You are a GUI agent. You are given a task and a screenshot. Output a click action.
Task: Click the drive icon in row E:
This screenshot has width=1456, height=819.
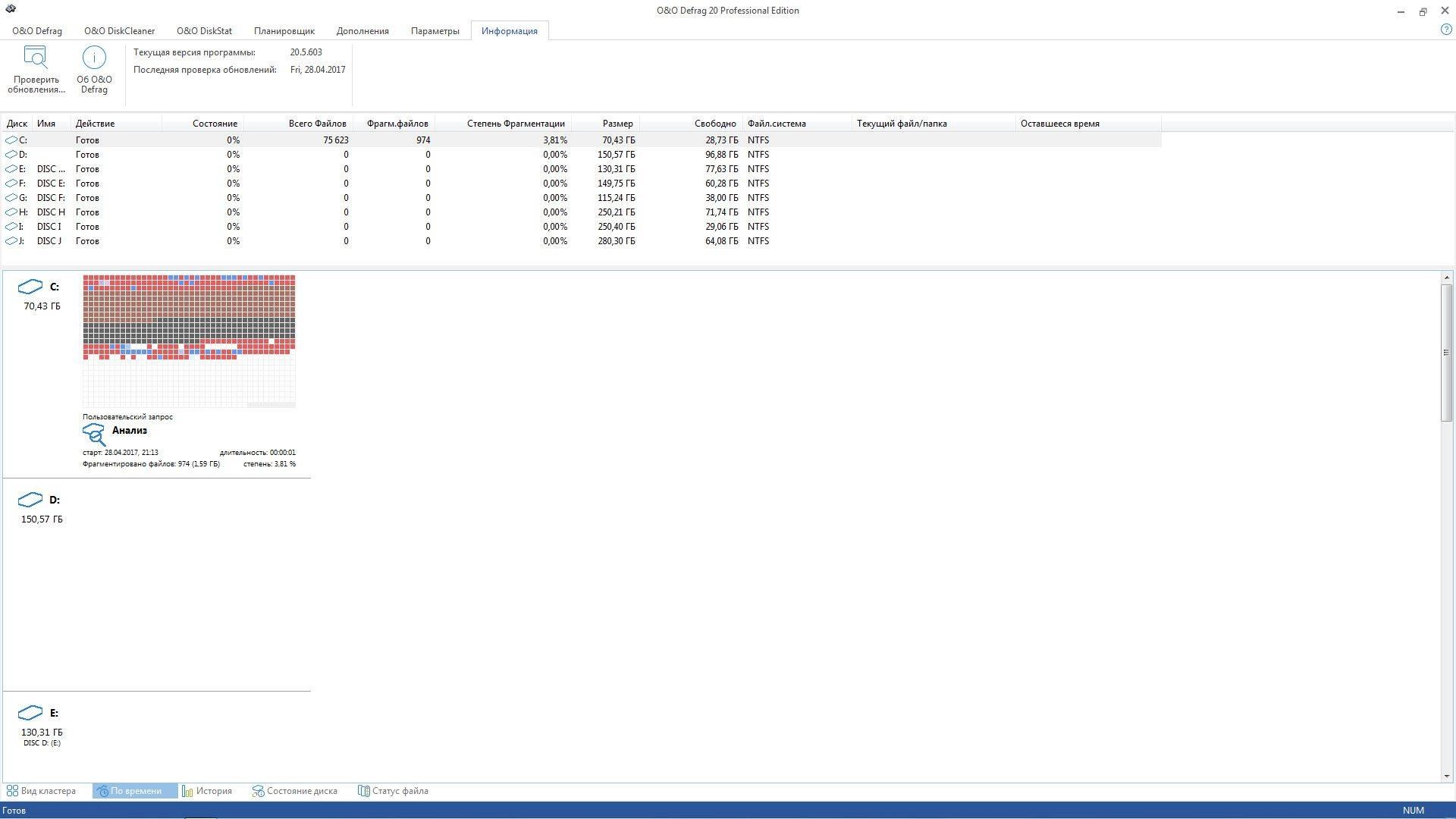tap(11, 169)
